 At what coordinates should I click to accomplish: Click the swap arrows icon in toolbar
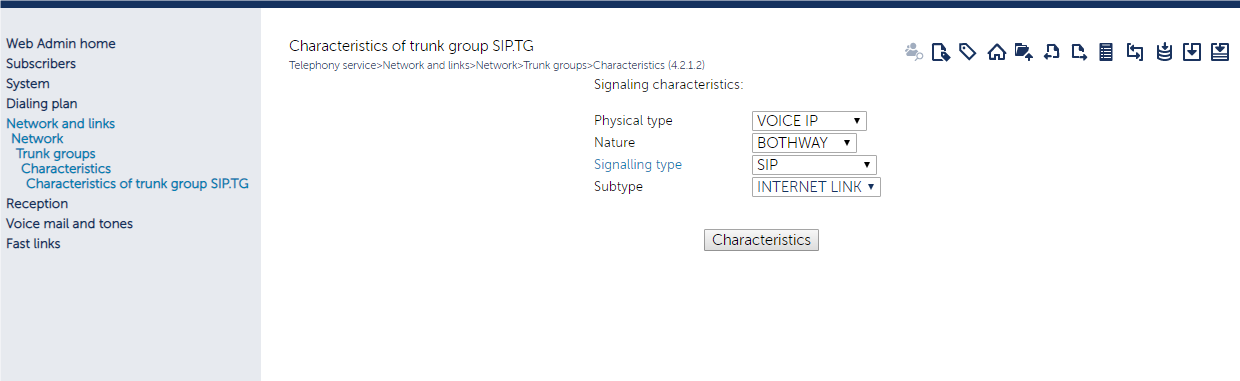pyautogui.click(x=1134, y=52)
